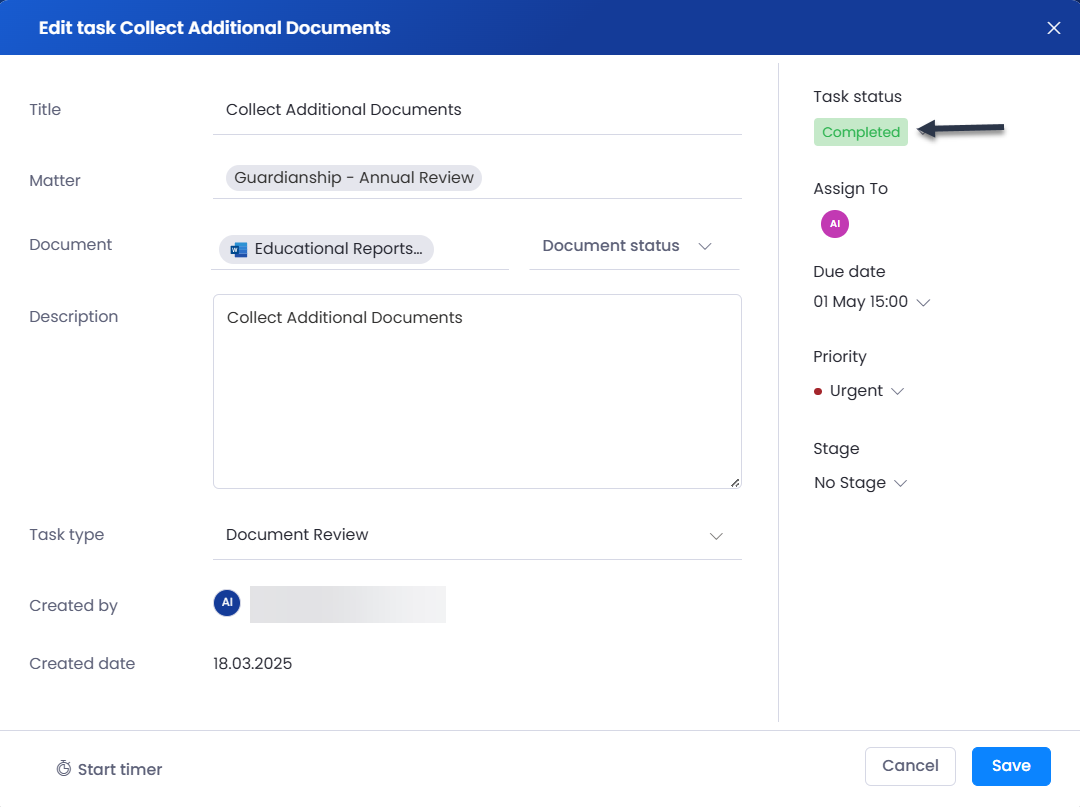
Task: Click the Task type field label
Action: coord(66,535)
